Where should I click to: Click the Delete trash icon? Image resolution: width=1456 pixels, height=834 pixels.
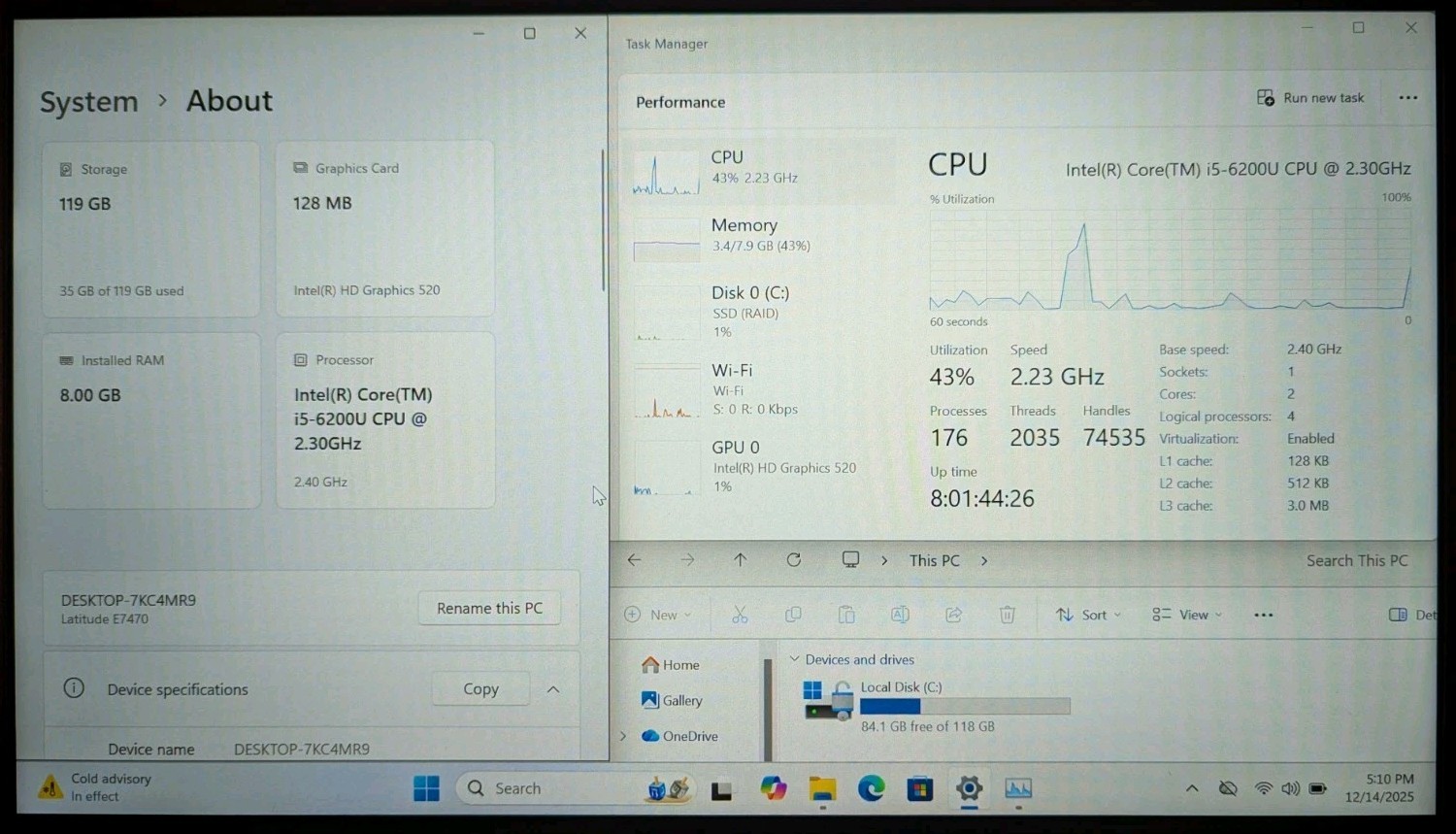point(1008,615)
